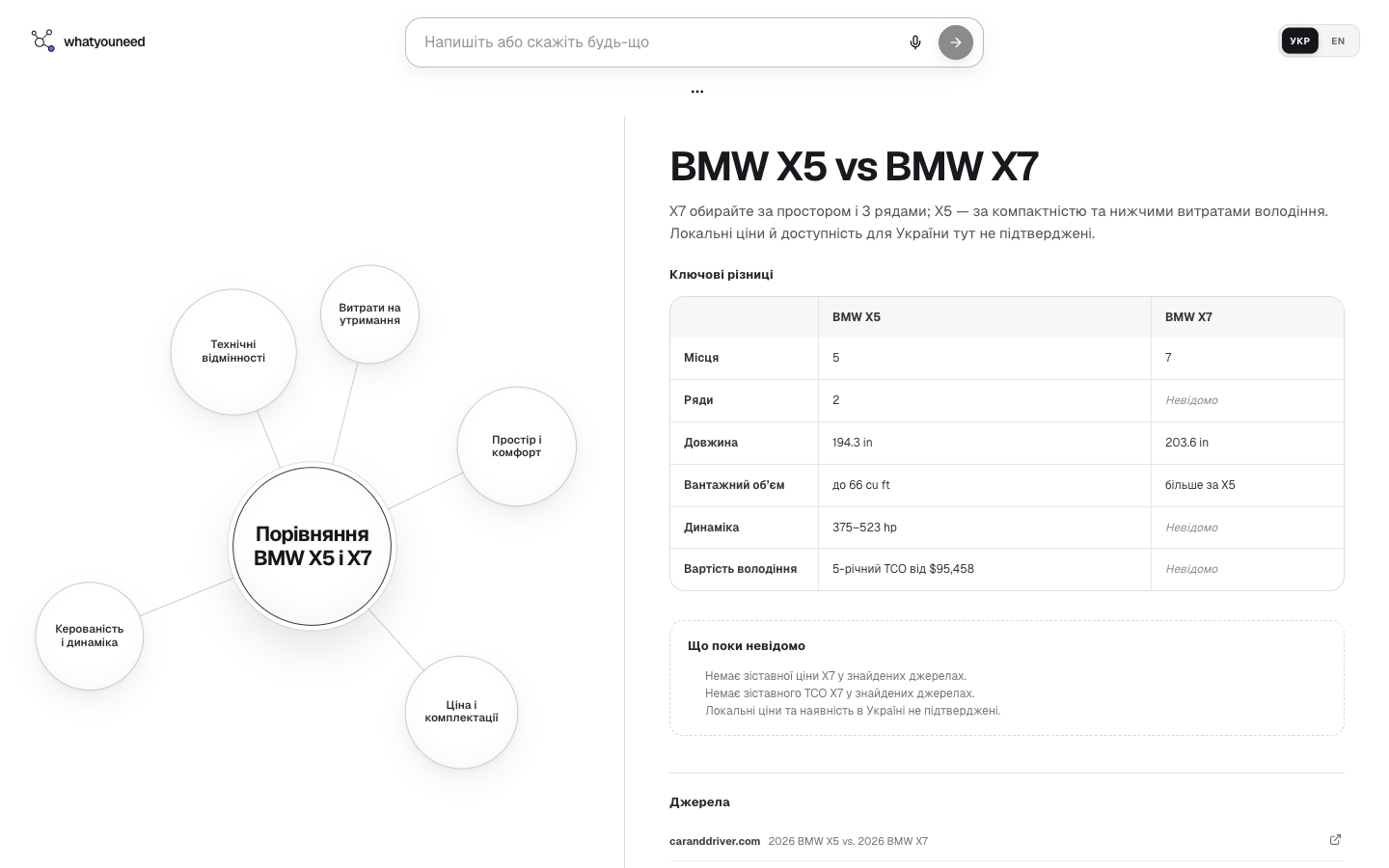This screenshot has width=1389, height=868.
Task: Select the Вантажний об'єм row label
Action: click(x=734, y=485)
